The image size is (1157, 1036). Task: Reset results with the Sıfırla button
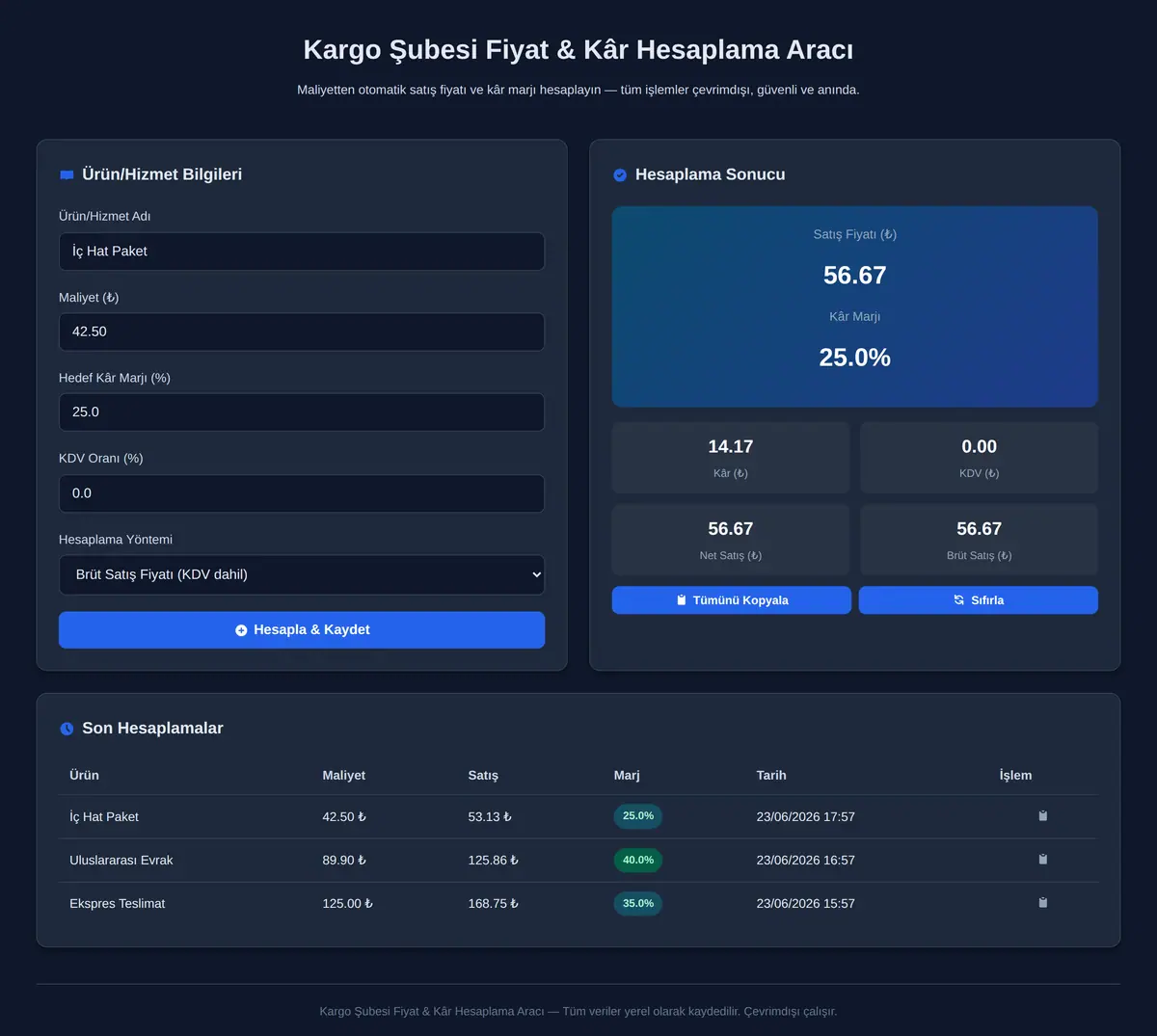979,600
